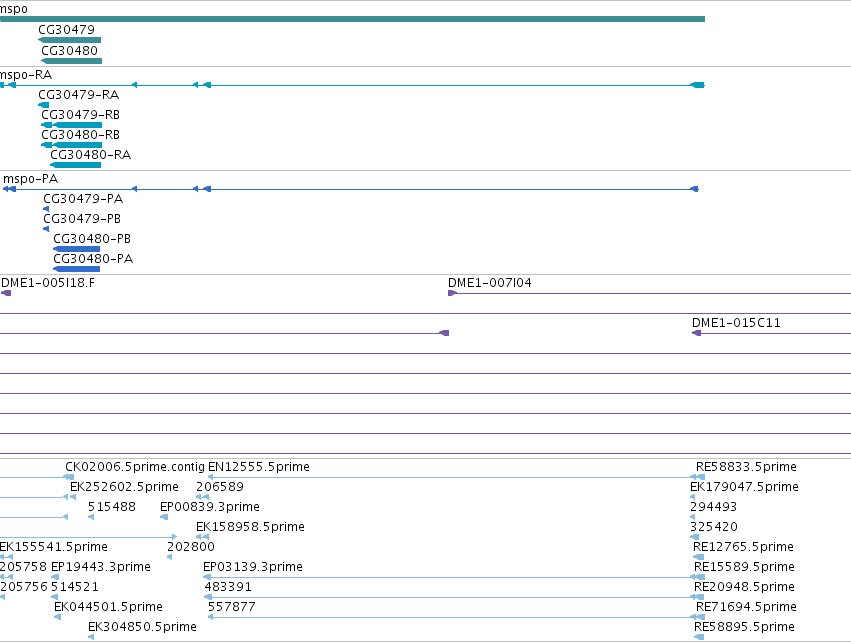Click the CG30480-PB protein feature bar

pos(77,249)
